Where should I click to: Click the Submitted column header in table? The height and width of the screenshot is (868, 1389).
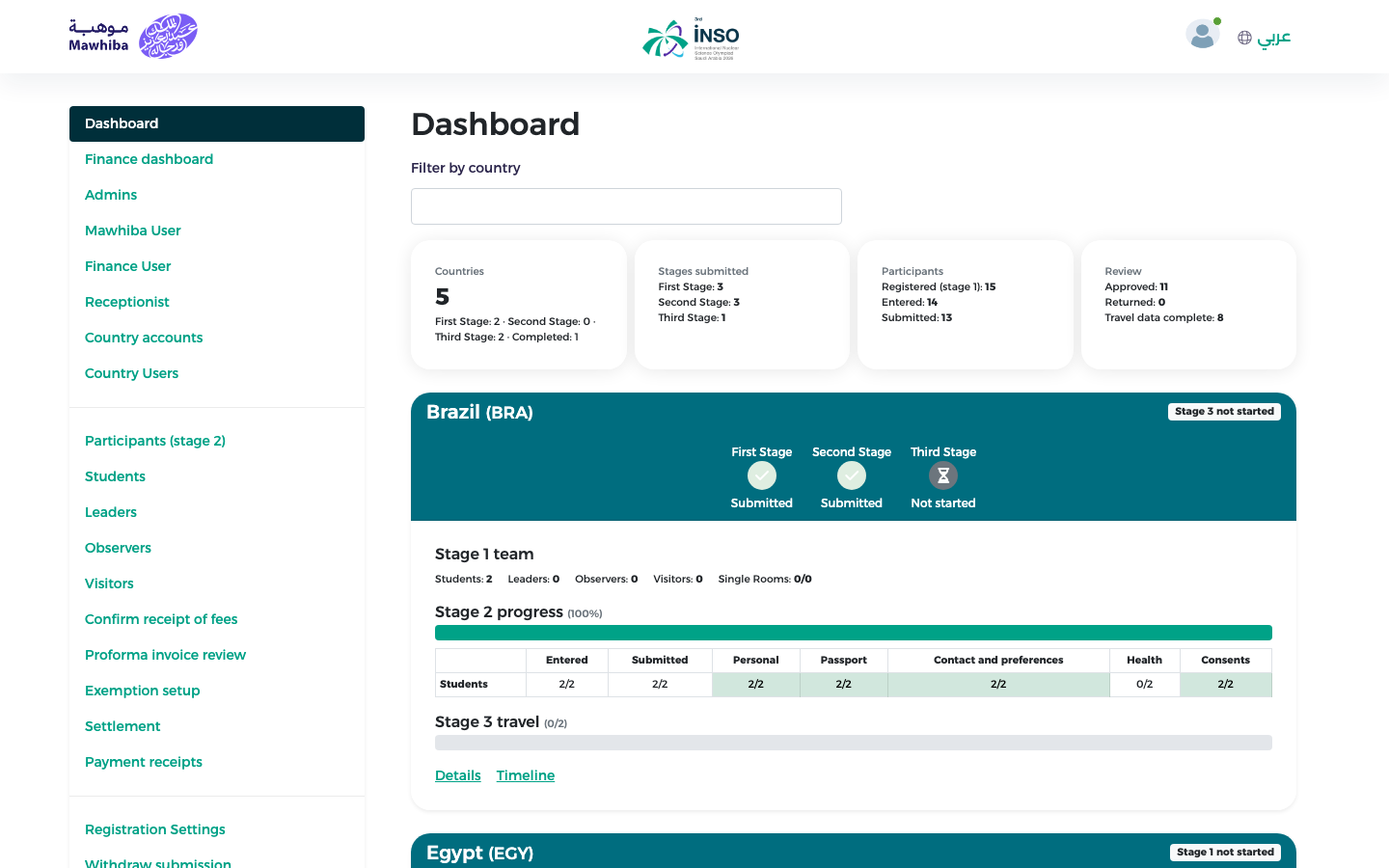click(660, 661)
